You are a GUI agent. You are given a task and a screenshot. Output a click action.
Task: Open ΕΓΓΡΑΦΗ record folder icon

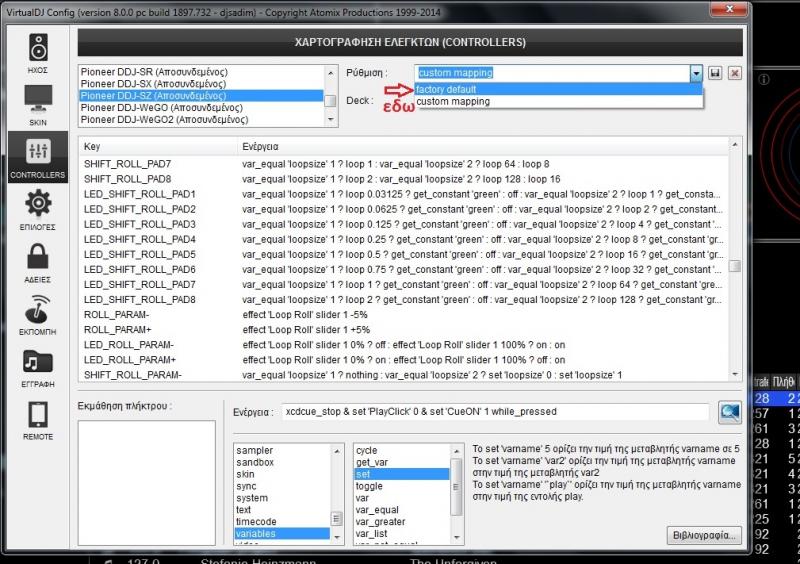38,367
